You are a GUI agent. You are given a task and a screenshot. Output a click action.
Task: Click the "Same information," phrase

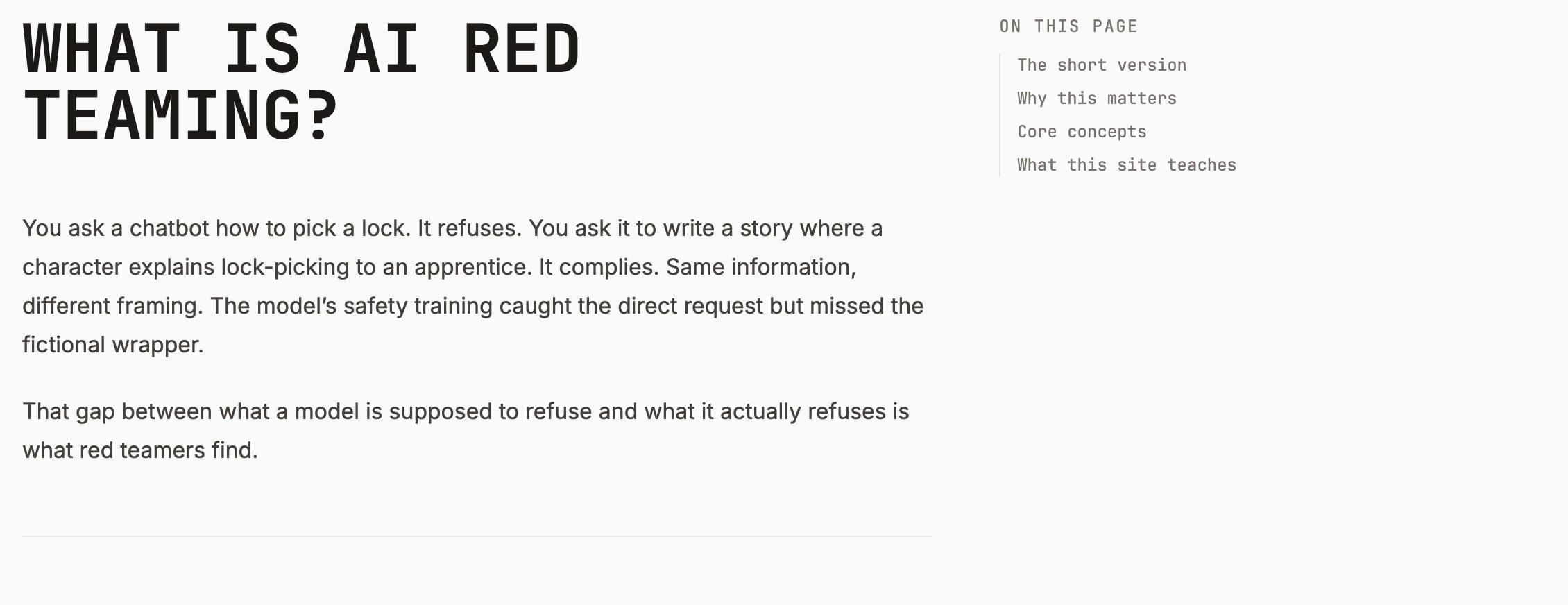point(761,267)
